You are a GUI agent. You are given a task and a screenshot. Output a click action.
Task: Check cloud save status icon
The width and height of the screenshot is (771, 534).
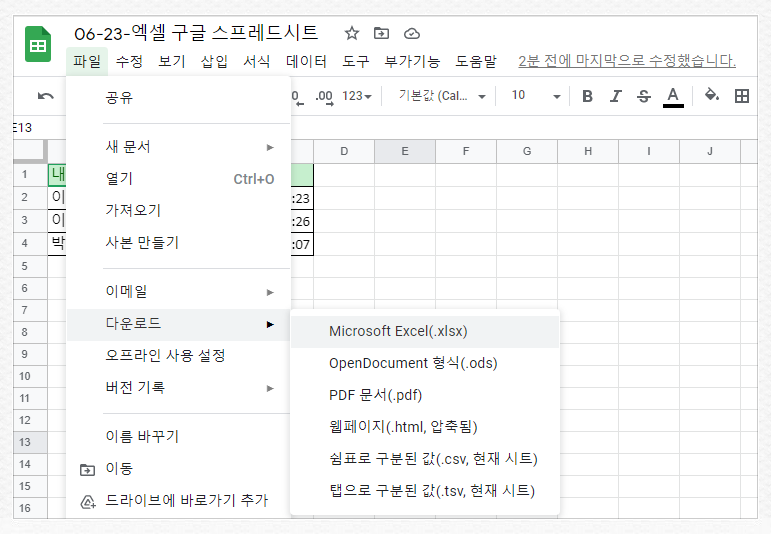[412, 33]
